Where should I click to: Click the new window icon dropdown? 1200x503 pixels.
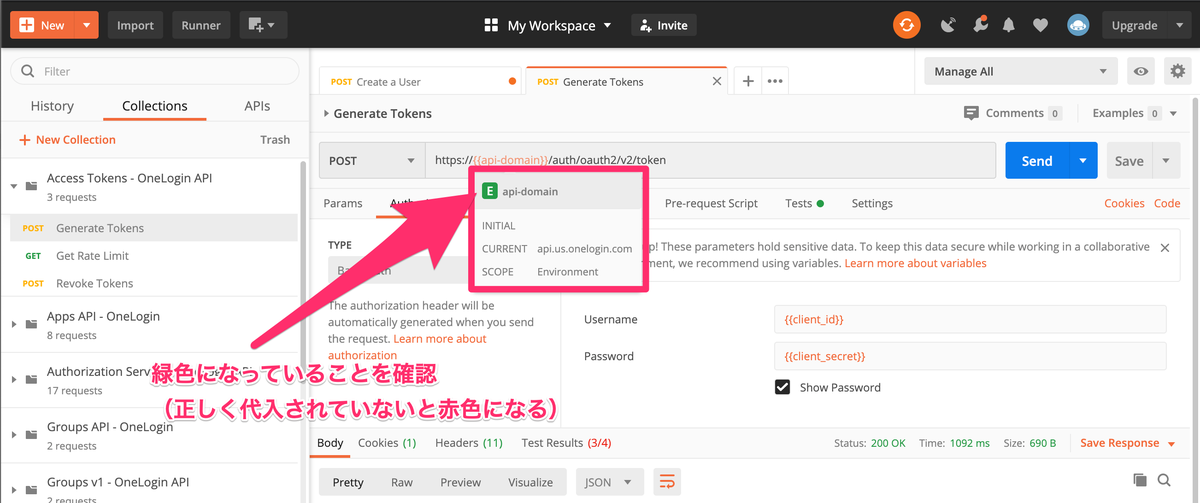tap(263, 25)
